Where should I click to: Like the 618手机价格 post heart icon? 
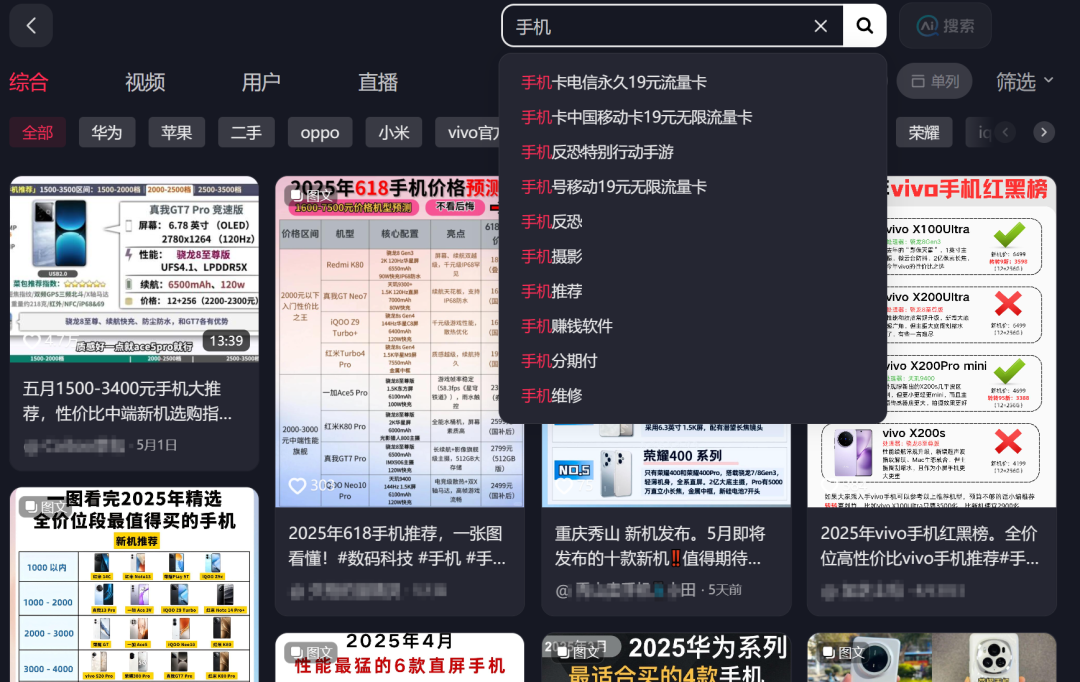[297, 486]
